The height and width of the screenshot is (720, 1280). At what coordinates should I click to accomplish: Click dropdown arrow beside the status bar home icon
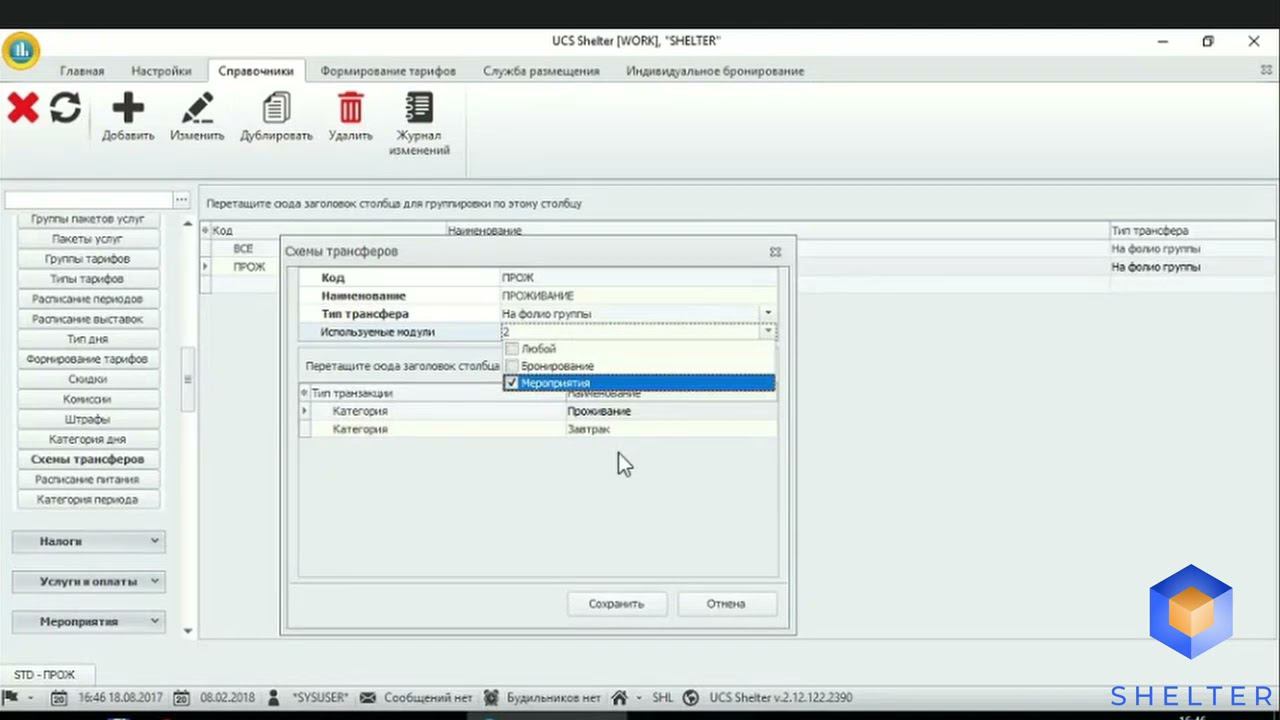638,698
